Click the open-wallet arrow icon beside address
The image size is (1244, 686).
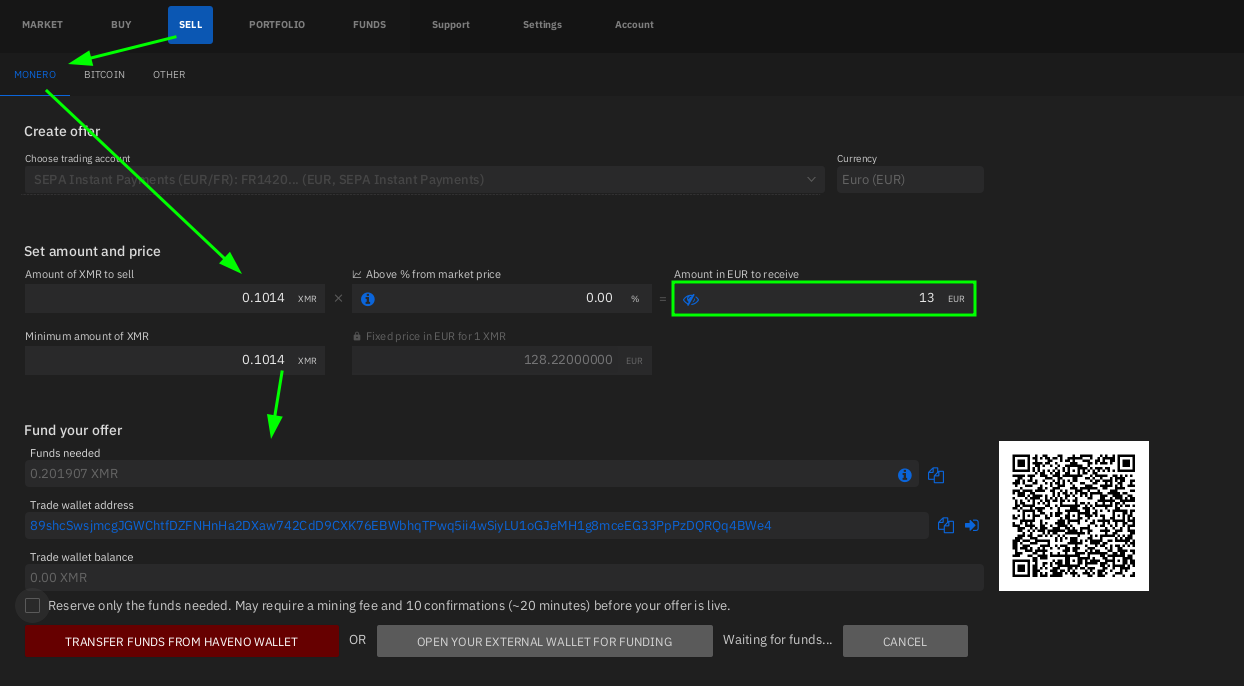click(x=971, y=525)
